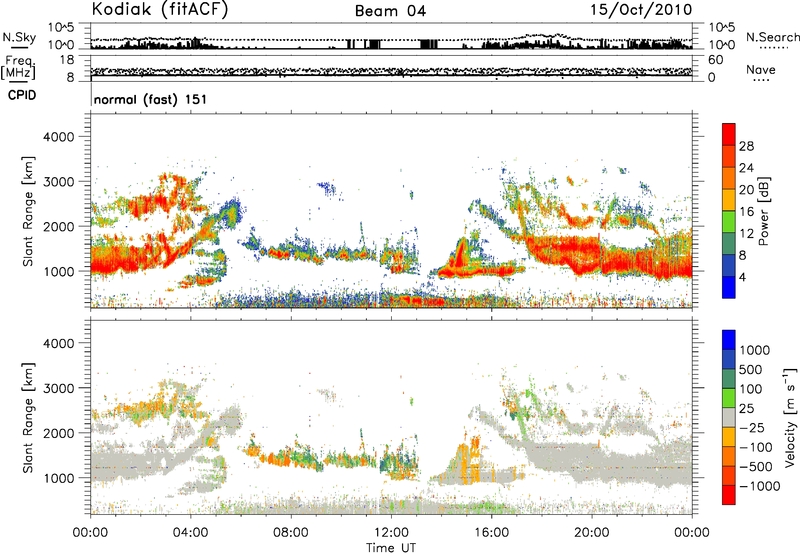Click the 'Nave' legend label
This screenshot has height=554, width=800.
click(x=761, y=69)
